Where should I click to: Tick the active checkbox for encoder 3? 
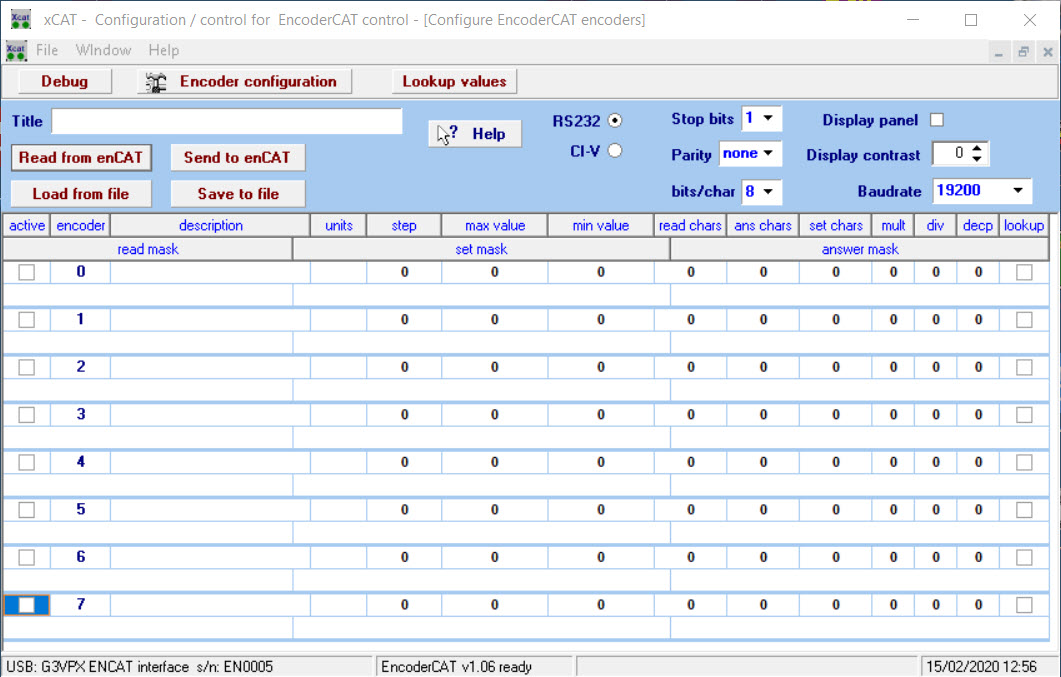pyautogui.click(x=26, y=415)
